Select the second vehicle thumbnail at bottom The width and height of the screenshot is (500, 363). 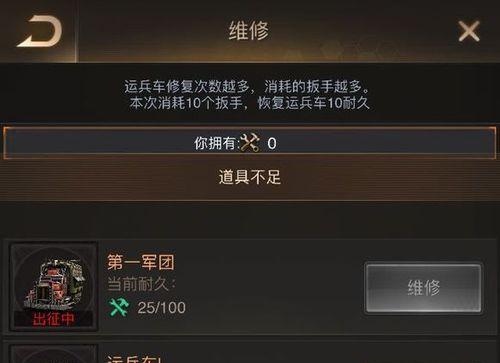coord(54,354)
